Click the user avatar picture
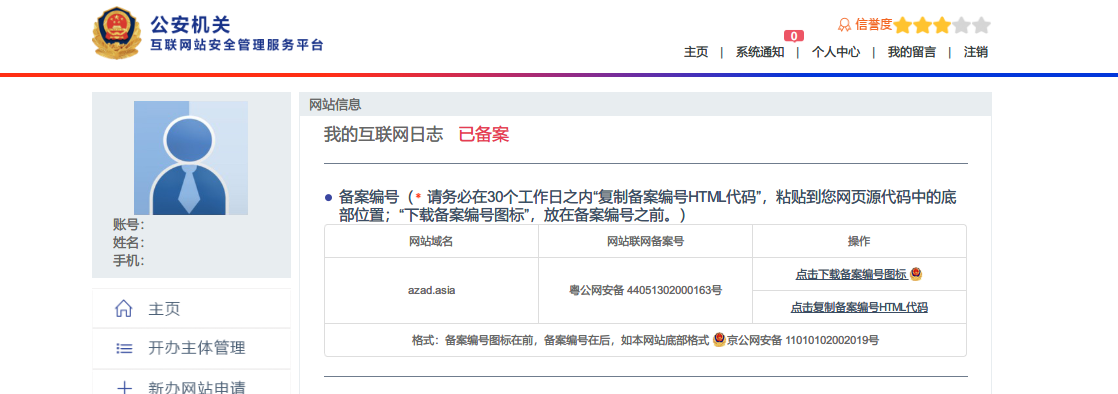Screen dimensions: 1118x394 [x=191, y=158]
